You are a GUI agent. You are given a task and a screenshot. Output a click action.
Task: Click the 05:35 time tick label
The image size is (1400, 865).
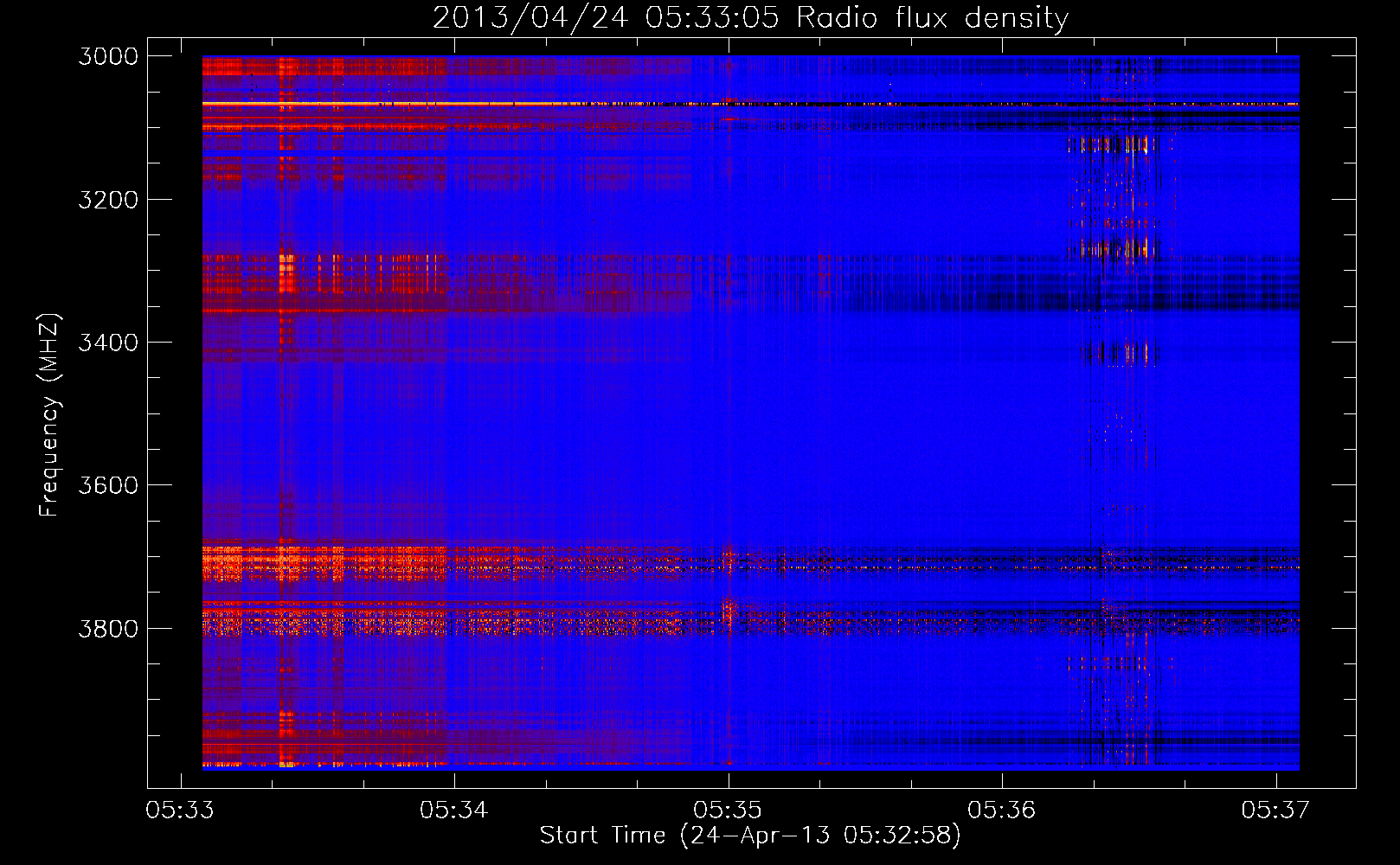(x=729, y=810)
